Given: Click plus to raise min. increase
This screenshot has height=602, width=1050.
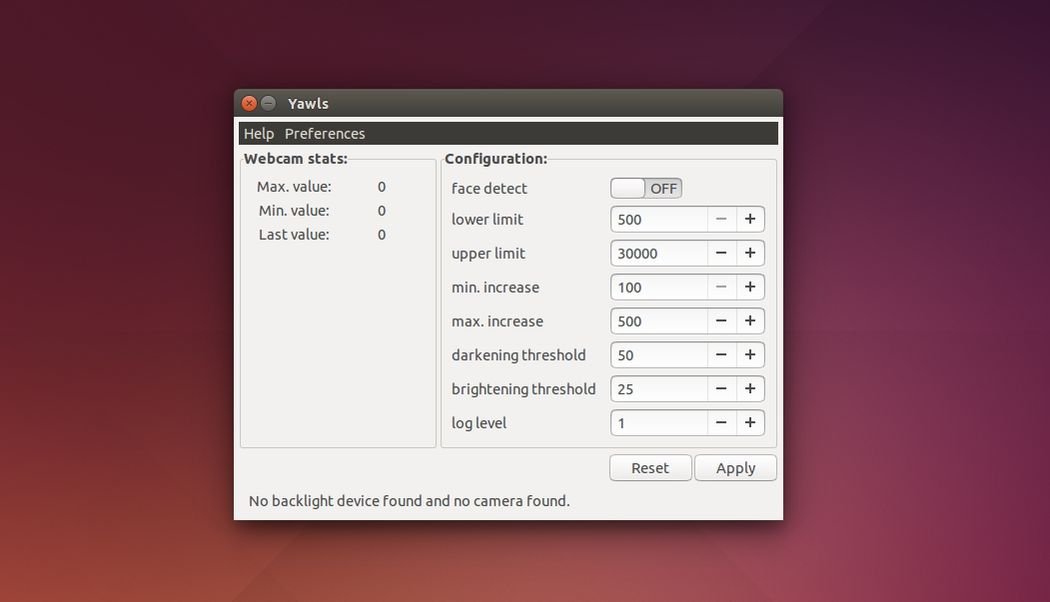Looking at the screenshot, I should pyautogui.click(x=750, y=287).
